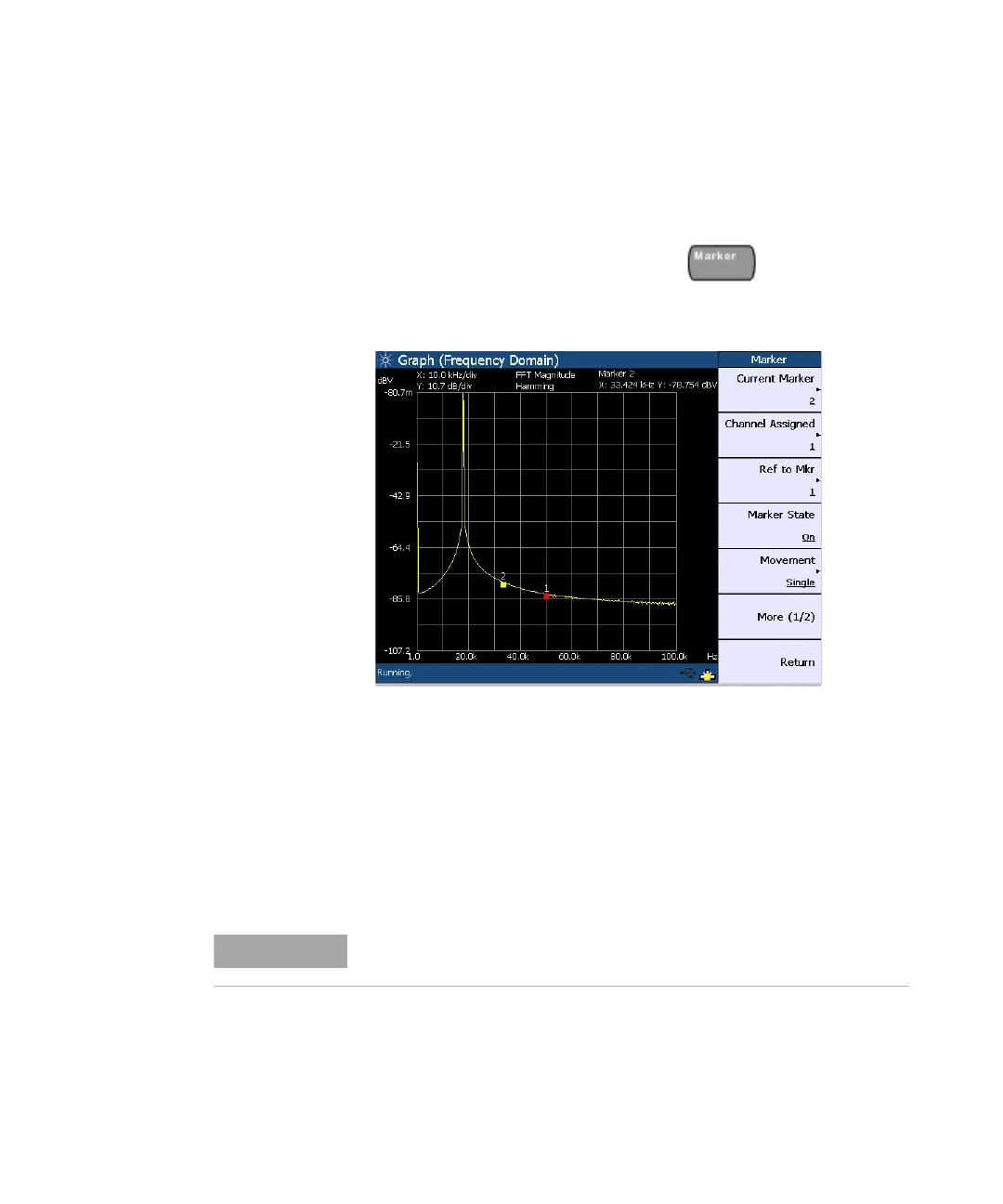Open the Ref to Mkr softkey
1003x1204 pixels.
click(770, 481)
